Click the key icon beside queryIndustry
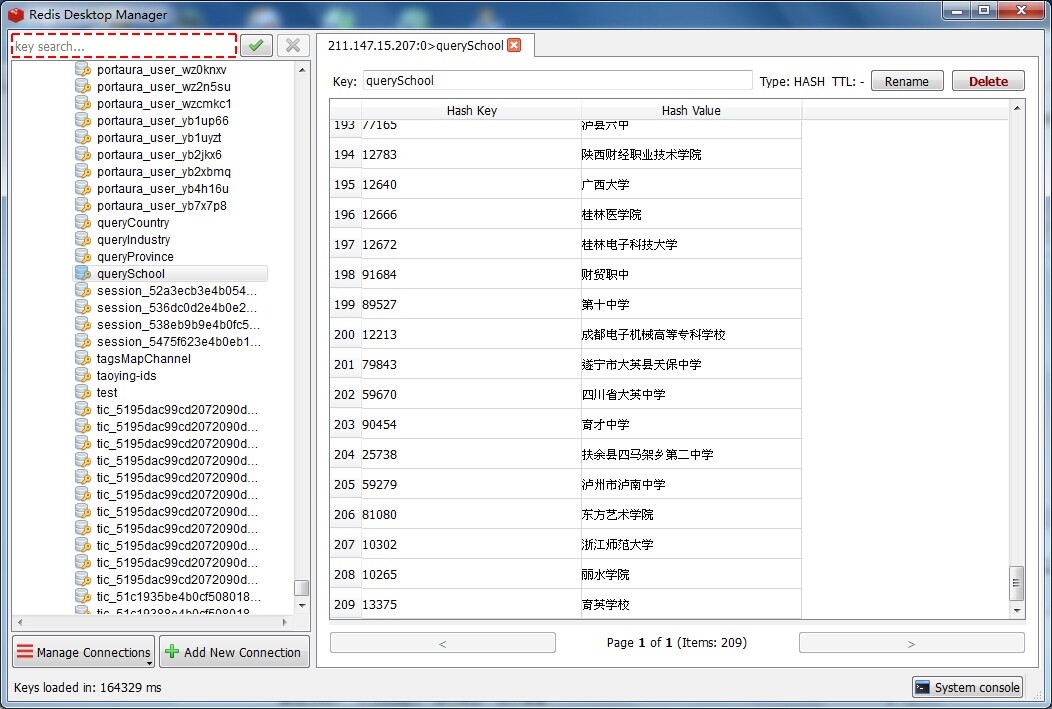The image size is (1052, 709). pyautogui.click(x=83, y=239)
